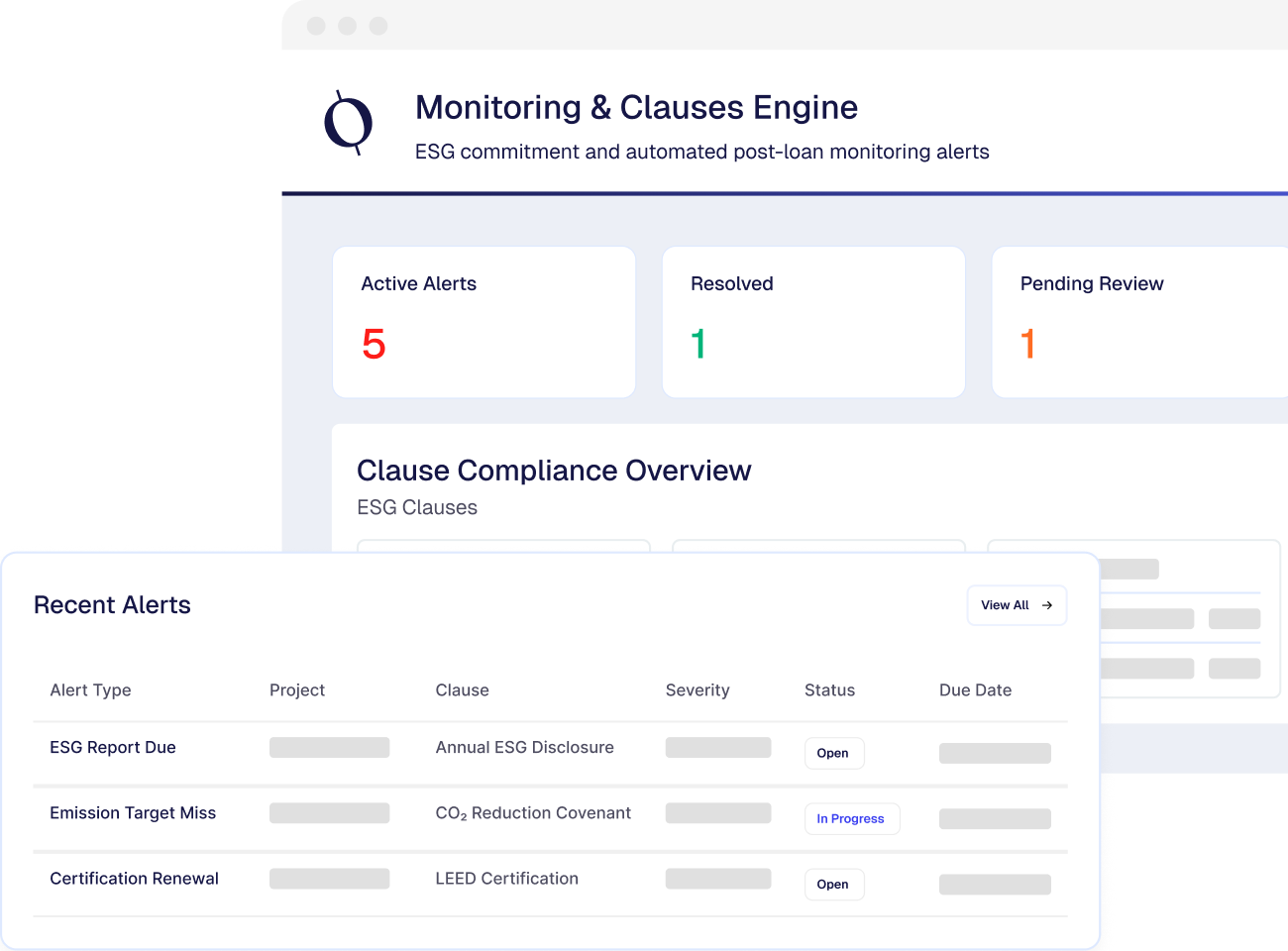Click the In Progress status badge
Image resolution: width=1288 pixels, height=951 pixels.
[x=851, y=819]
